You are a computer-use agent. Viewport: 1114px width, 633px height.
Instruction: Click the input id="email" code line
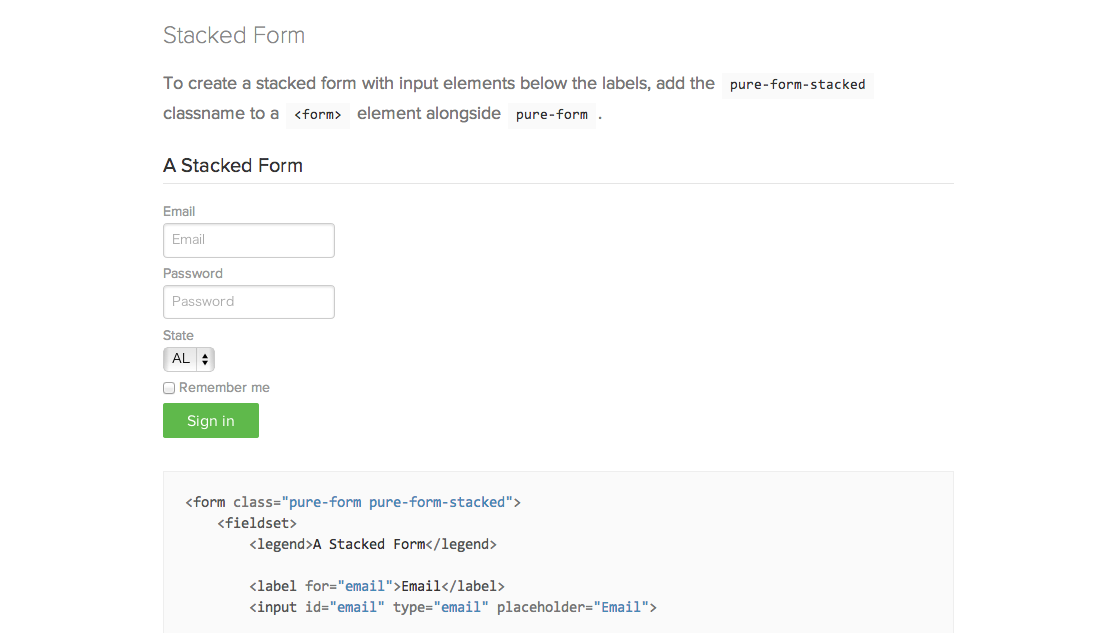[x=452, y=607]
